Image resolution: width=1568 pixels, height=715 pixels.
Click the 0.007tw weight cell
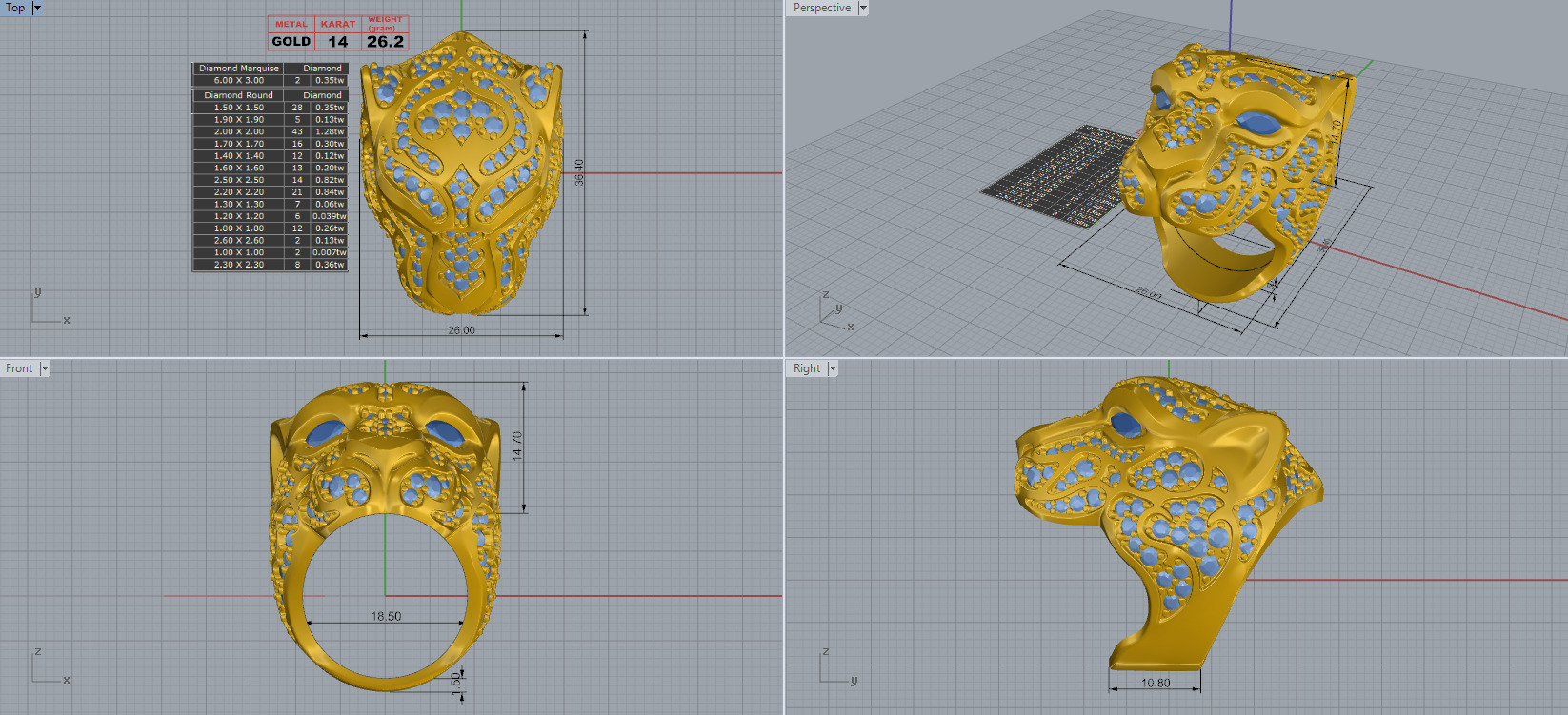point(330,252)
